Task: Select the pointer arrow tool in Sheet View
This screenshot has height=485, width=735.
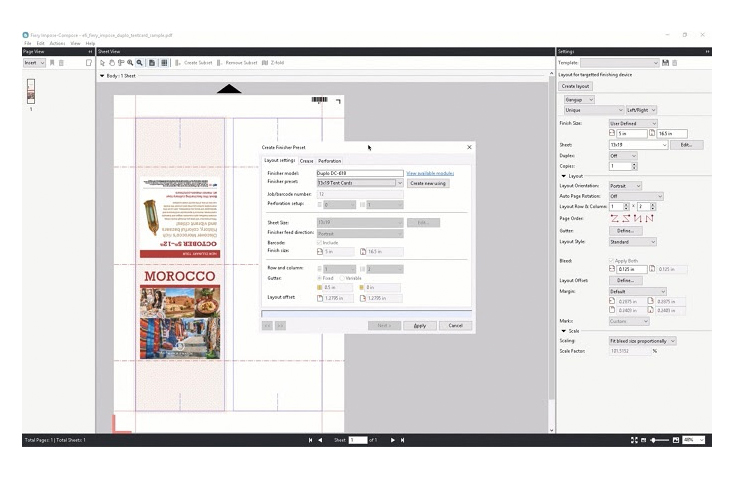Action: (x=101, y=62)
